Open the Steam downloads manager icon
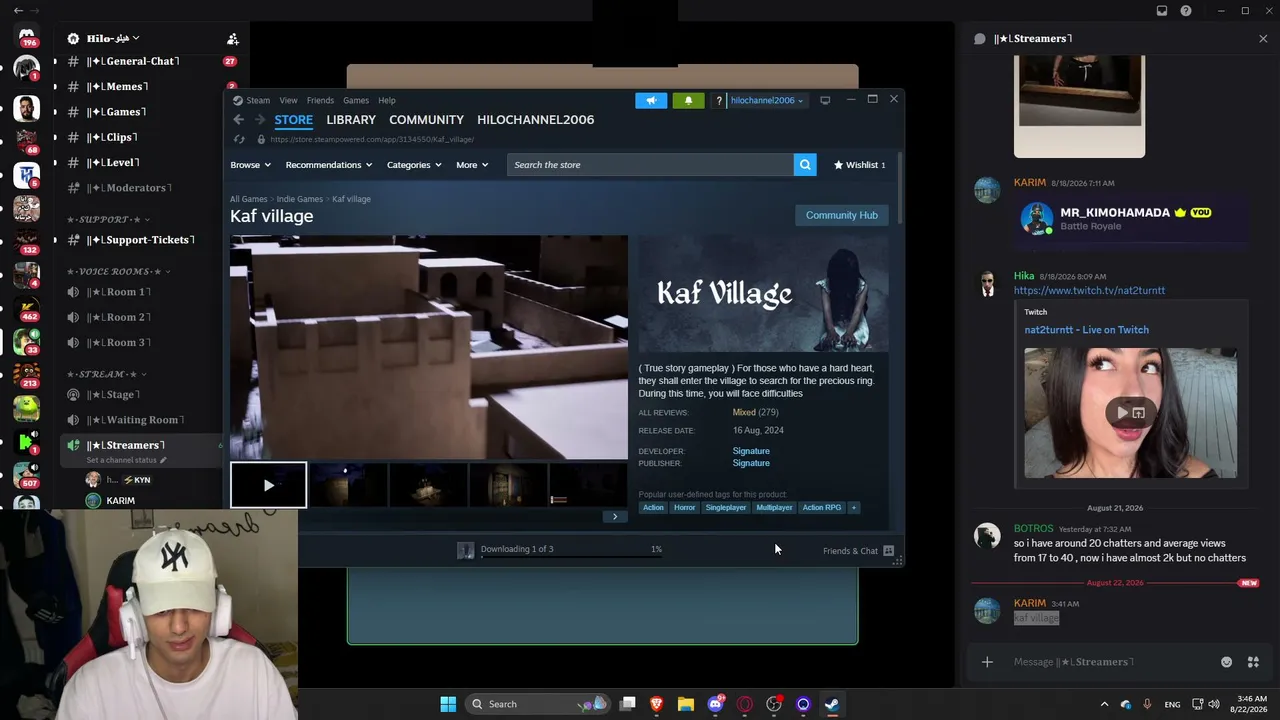The image size is (1280, 720). (465, 550)
